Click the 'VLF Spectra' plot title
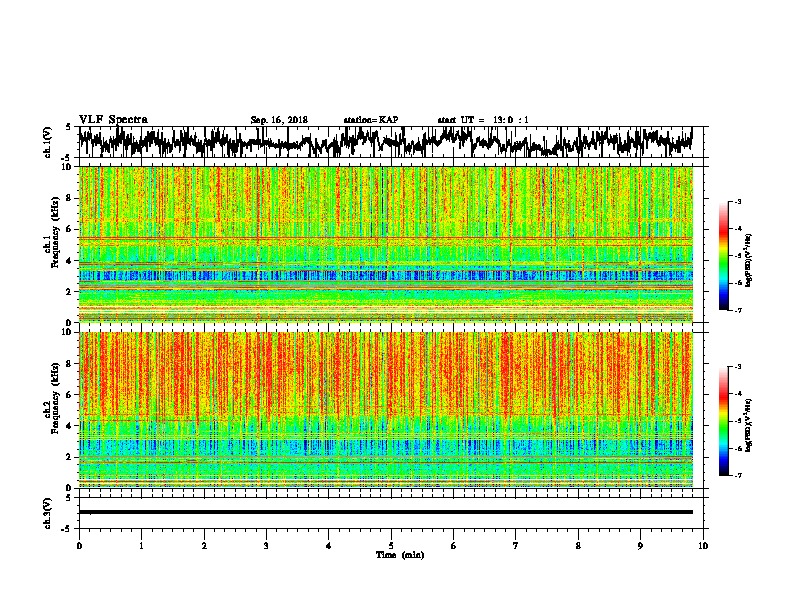This screenshot has height=612, width=792. (x=113, y=120)
